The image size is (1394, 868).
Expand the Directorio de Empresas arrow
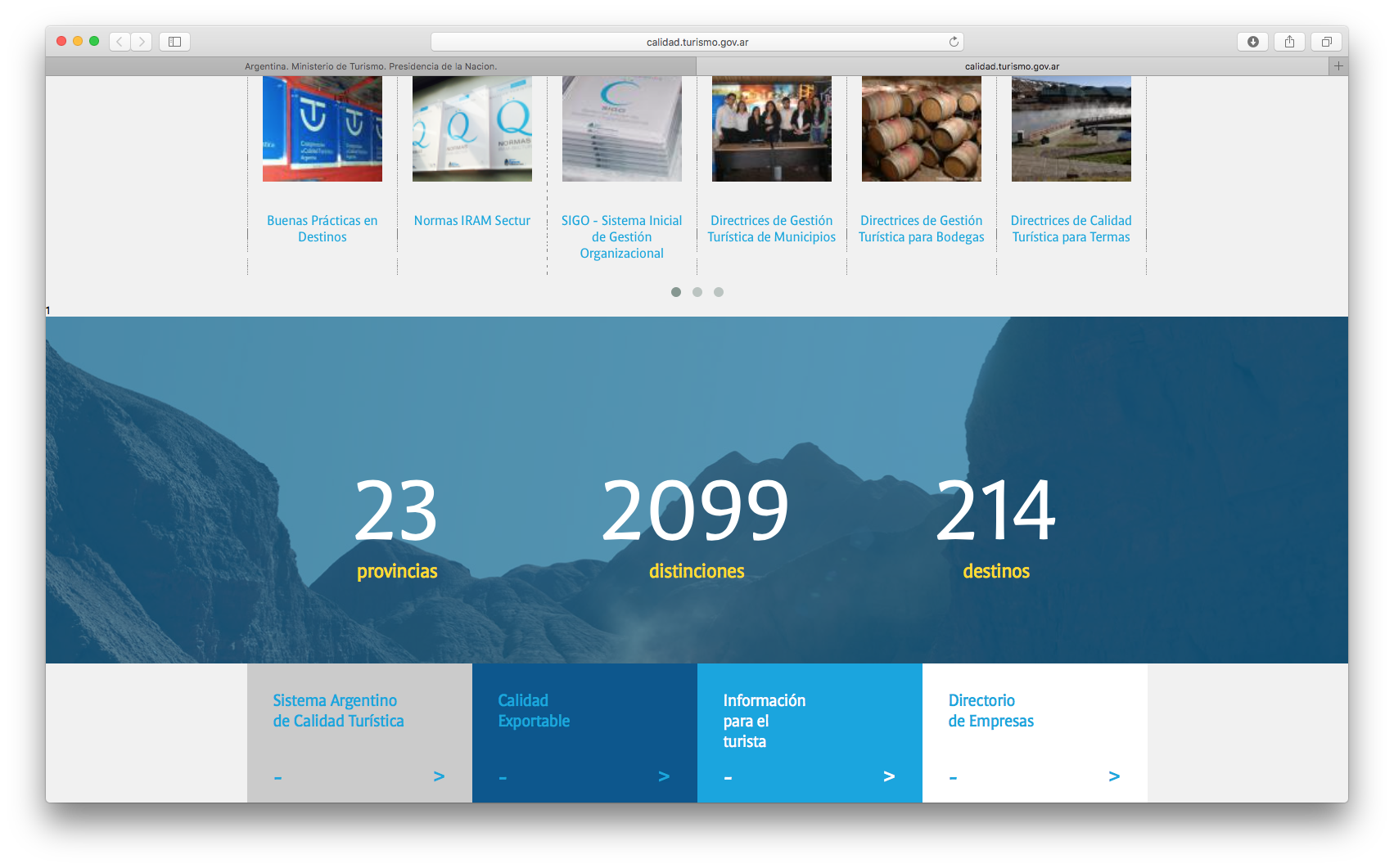tap(1114, 776)
